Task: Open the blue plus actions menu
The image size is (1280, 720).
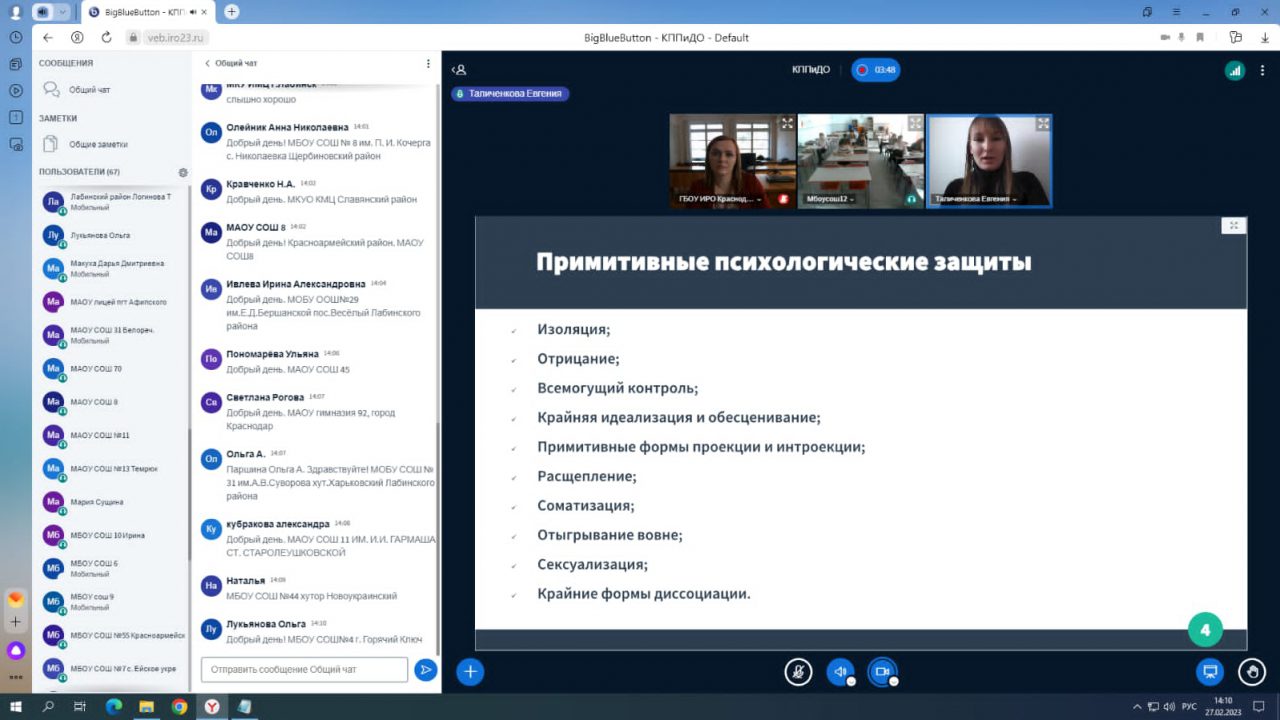Action: click(x=470, y=672)
